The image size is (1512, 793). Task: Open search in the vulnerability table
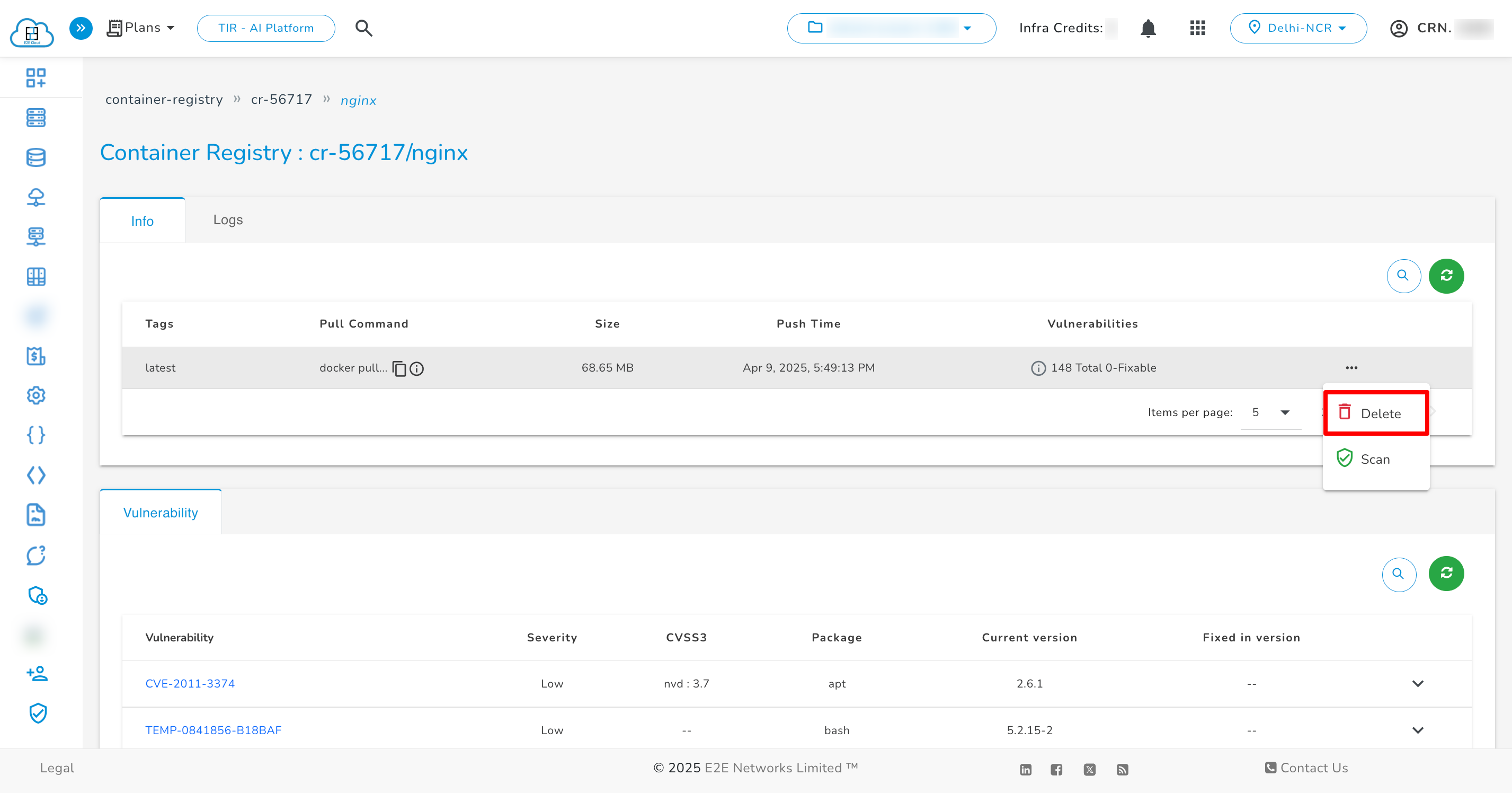1399,574
